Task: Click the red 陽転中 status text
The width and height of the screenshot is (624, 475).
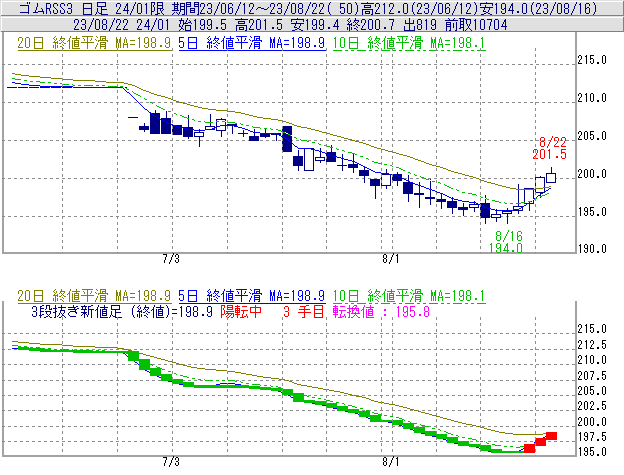Action: 243,312
